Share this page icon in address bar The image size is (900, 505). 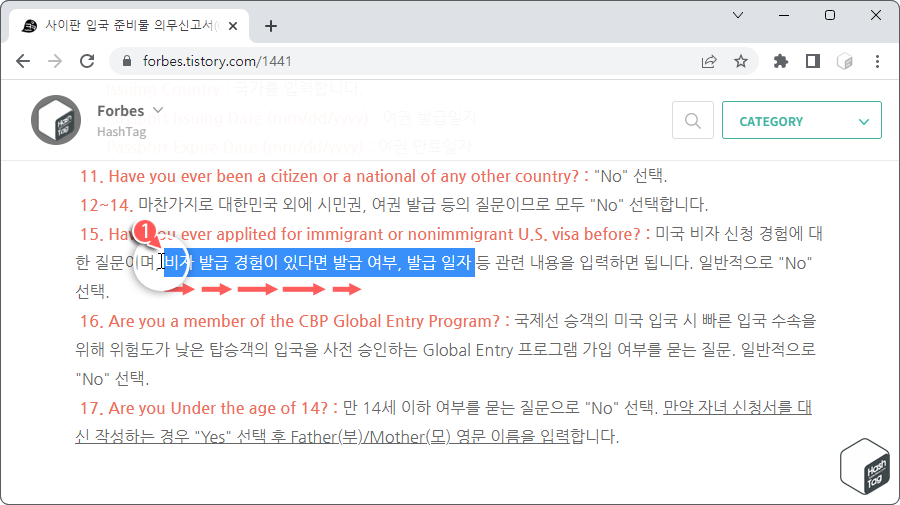pyautogui.click(x=709, y=61)
